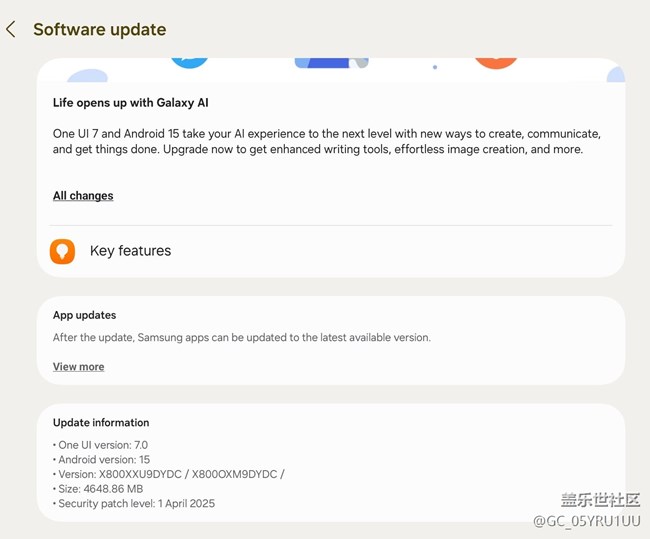Tap the back arrow beside Software update
The image size is (650, 539).
11,30
